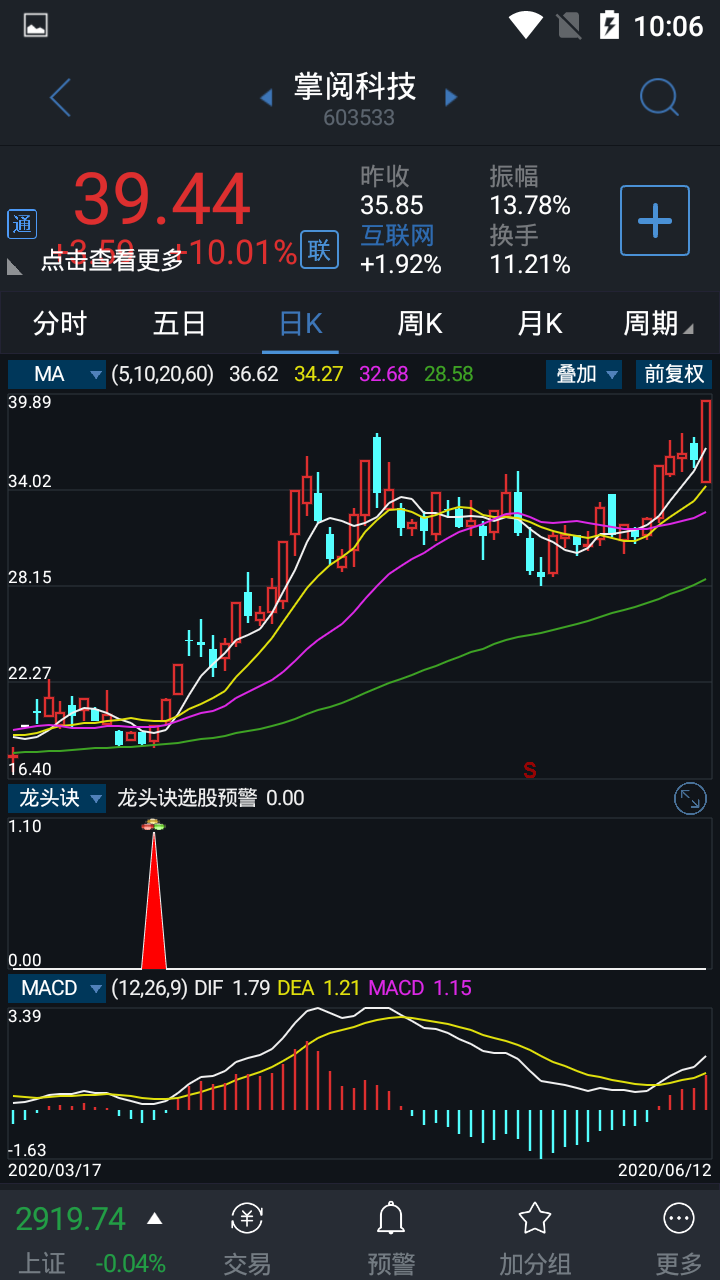Open the search magnifier icon

(659, 97)
